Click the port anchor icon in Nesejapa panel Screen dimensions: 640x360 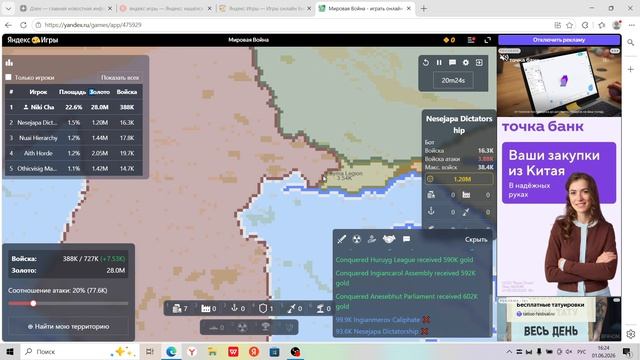tap(431, 211)
